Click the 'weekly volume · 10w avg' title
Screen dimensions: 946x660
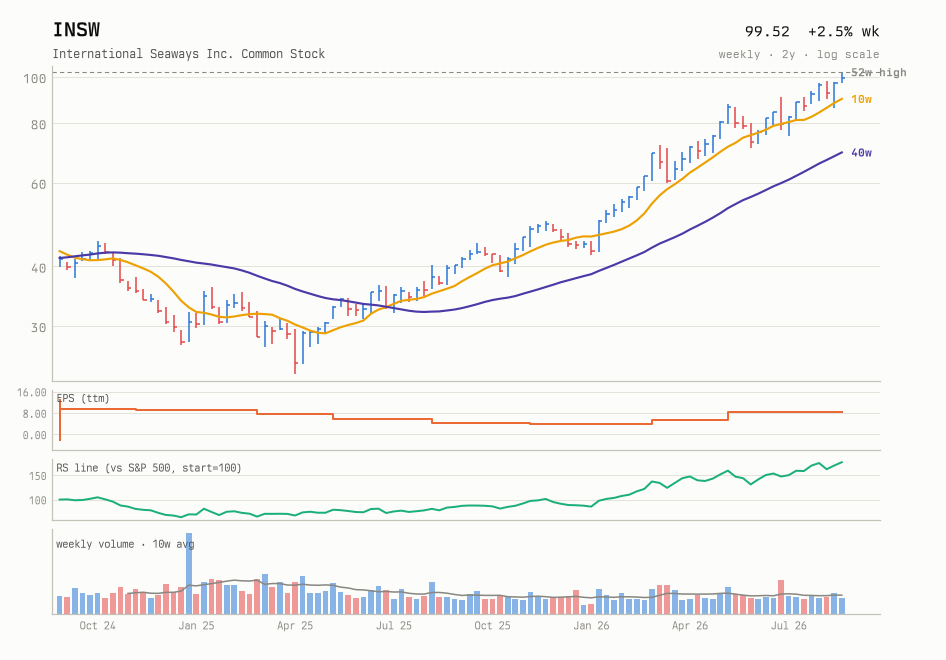[125, 544]
